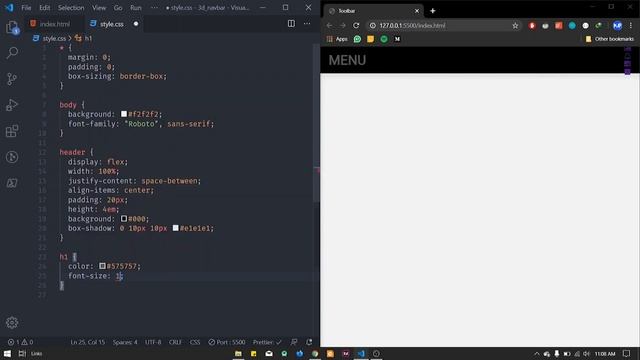Change encoding via UTF-8 status item
The height and width of the screenshot is (360, 640).
click(x=153, y=342)
